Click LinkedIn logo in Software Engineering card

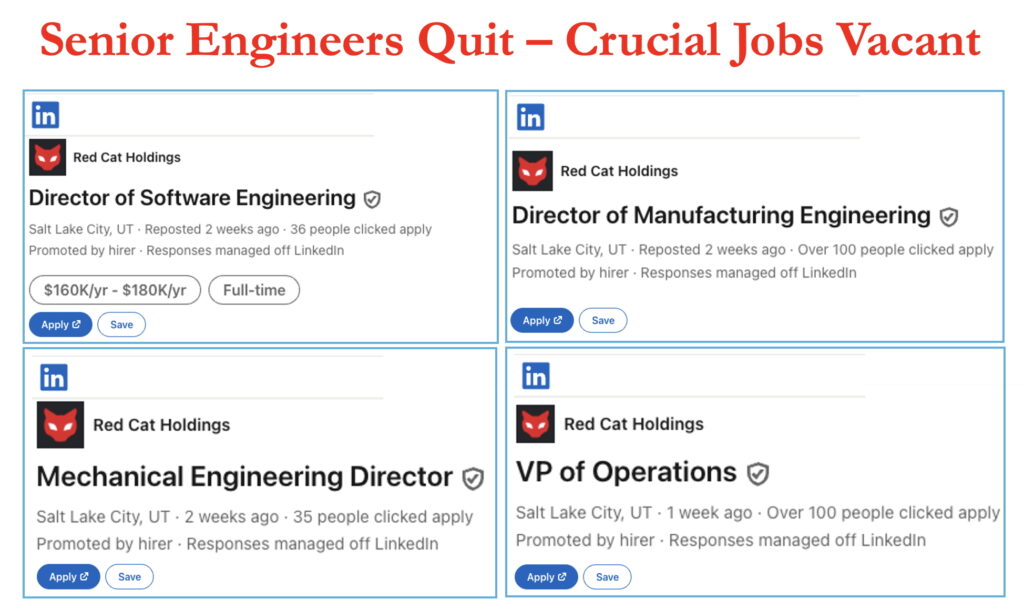[45, 115]
